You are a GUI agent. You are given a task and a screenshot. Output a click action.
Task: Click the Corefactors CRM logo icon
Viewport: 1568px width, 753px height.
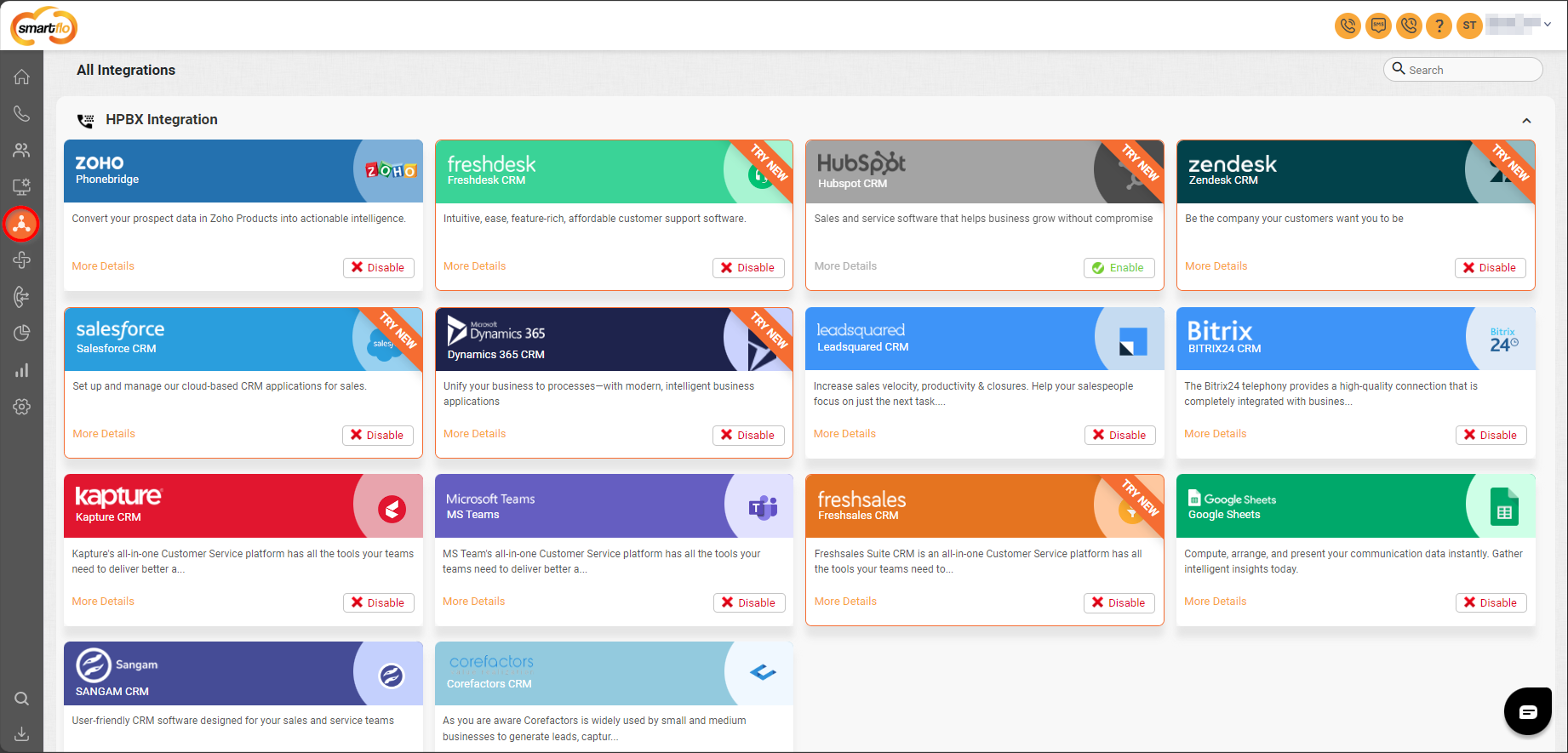point(763,673)
